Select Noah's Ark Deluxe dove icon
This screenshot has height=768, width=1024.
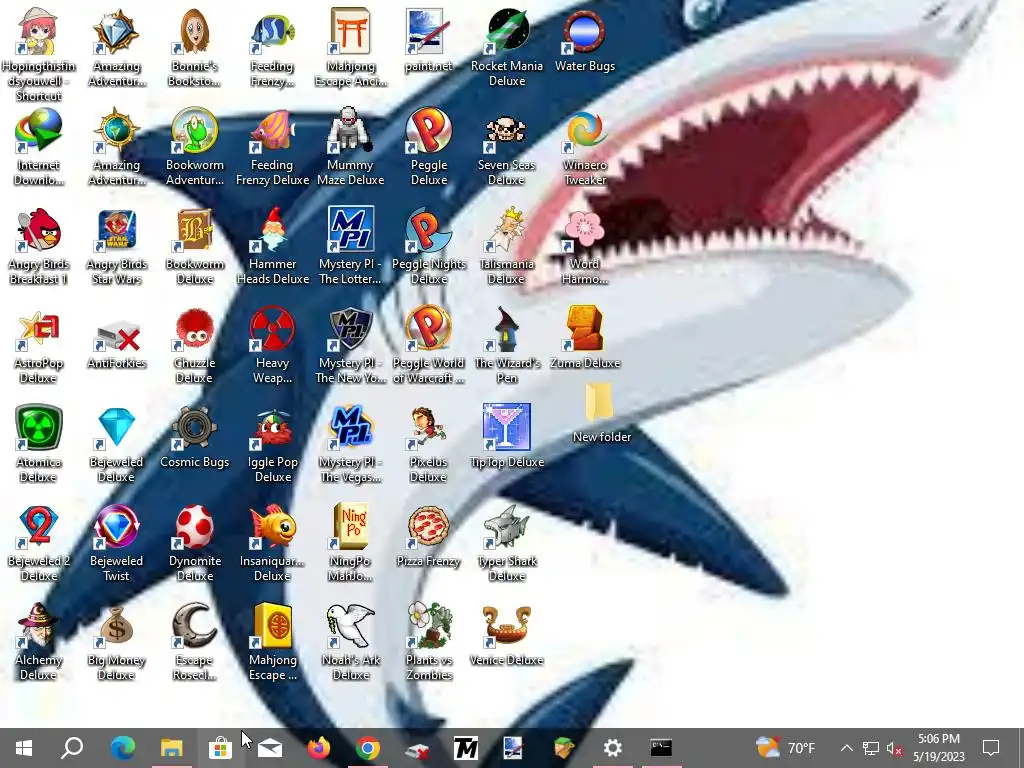coord(351,626)
